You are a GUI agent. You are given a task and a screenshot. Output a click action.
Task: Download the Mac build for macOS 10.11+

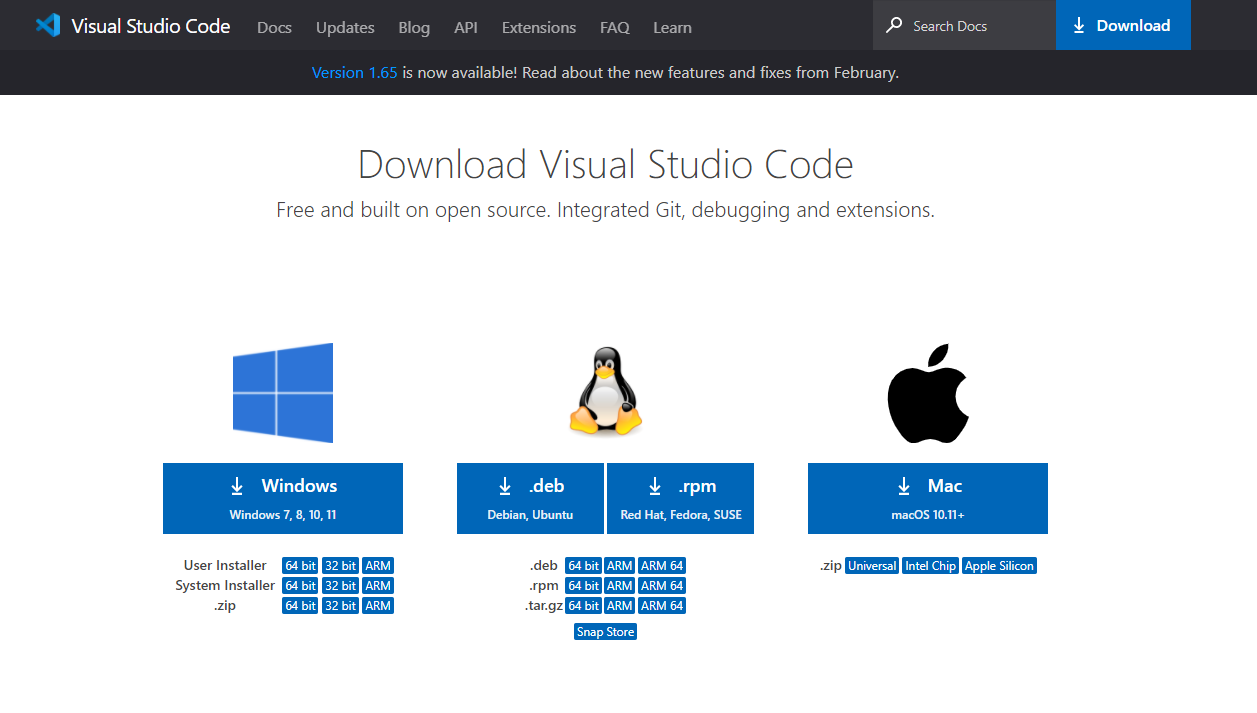928,498
